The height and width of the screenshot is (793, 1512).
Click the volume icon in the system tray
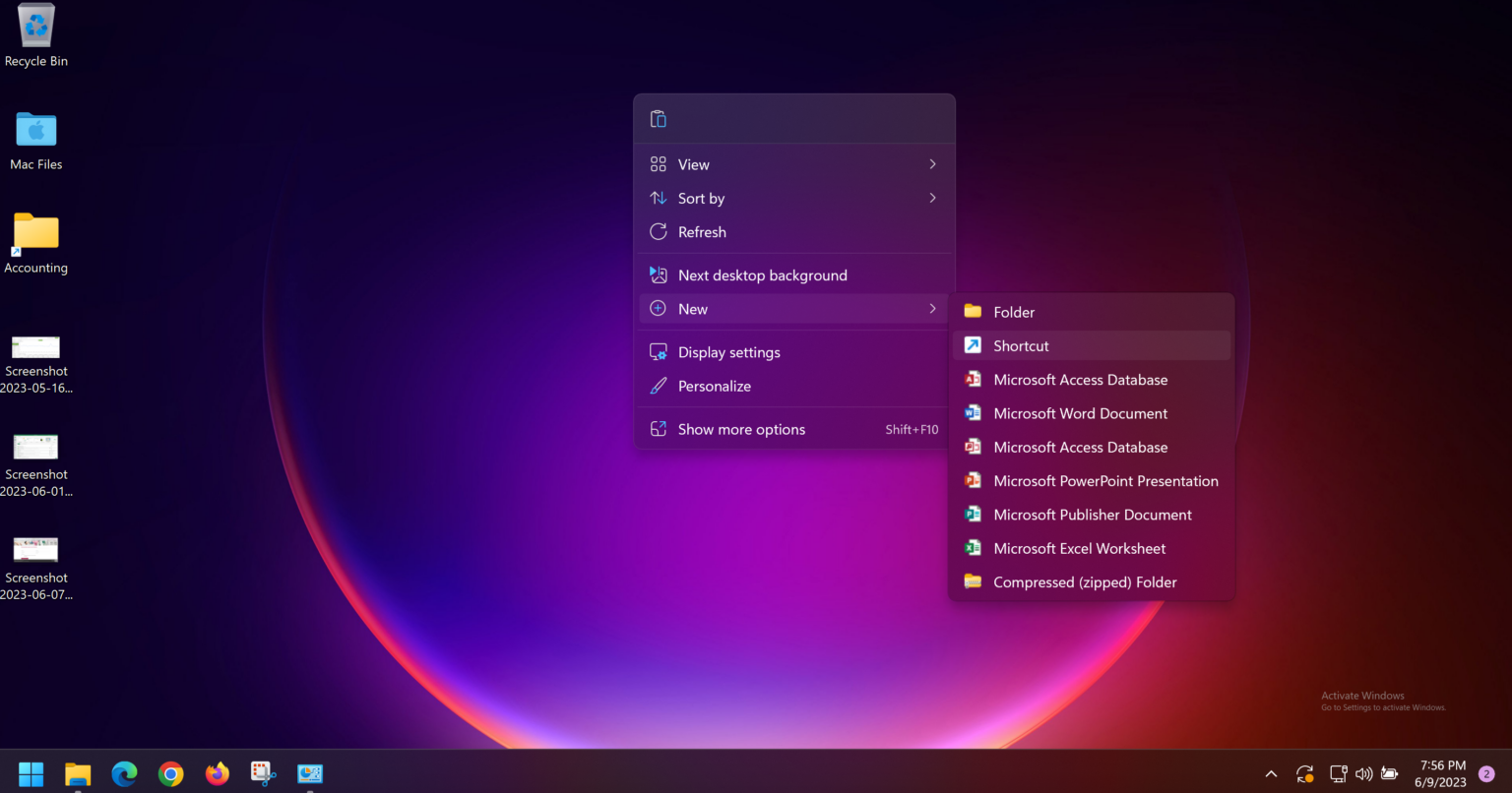pyautogui.click(x=1364, y=773)
